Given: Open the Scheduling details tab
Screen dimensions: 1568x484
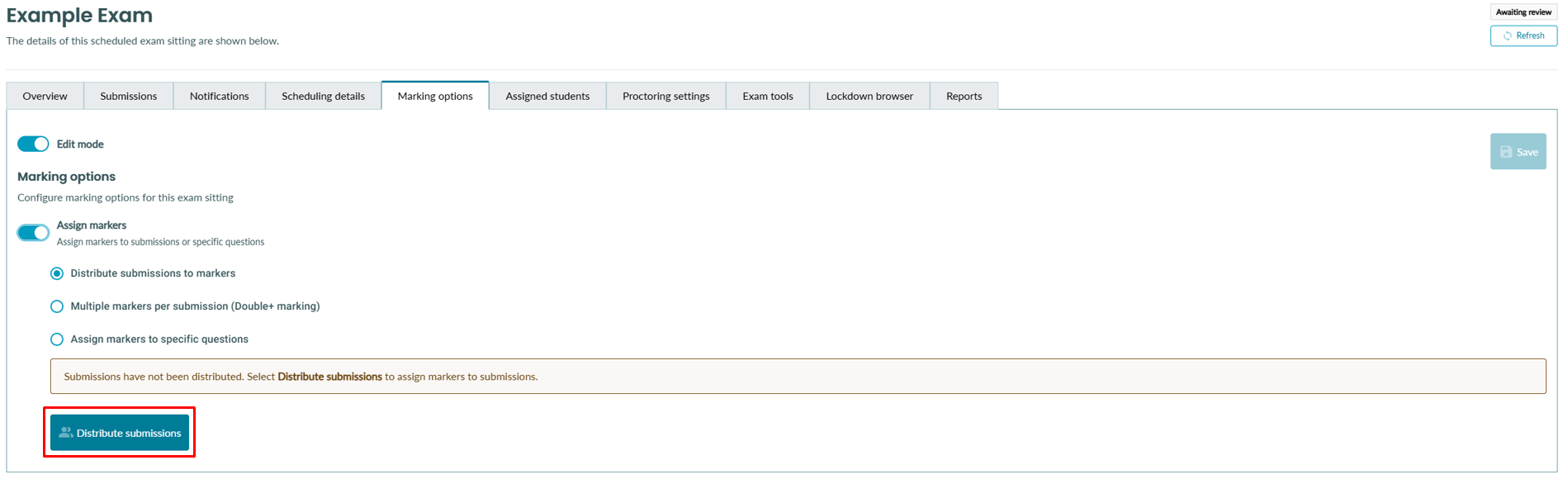Looking at the screenshot, I should (x=323, y=97).
